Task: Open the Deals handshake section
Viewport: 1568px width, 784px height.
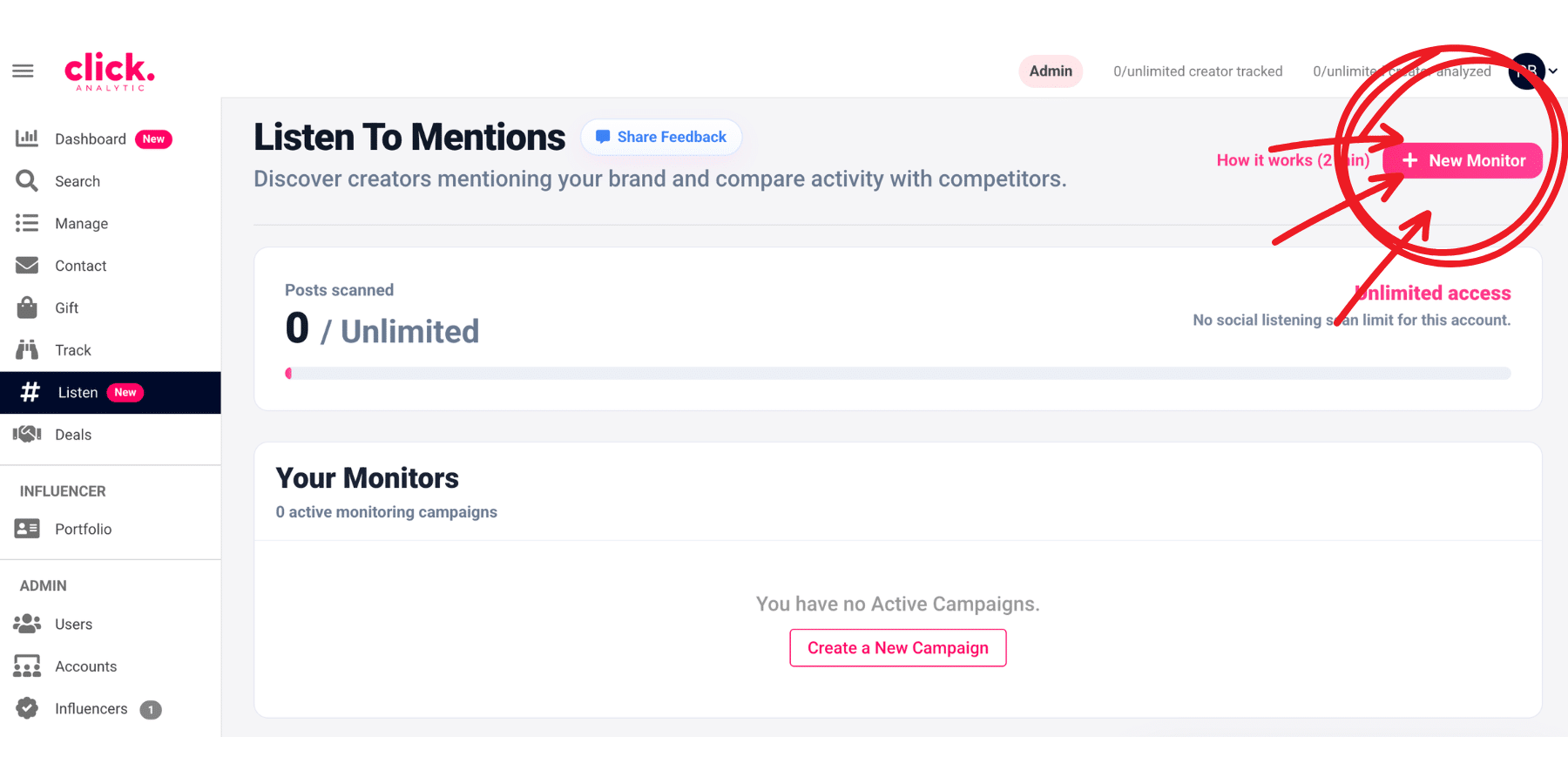Action: click(x=73, y=434)
